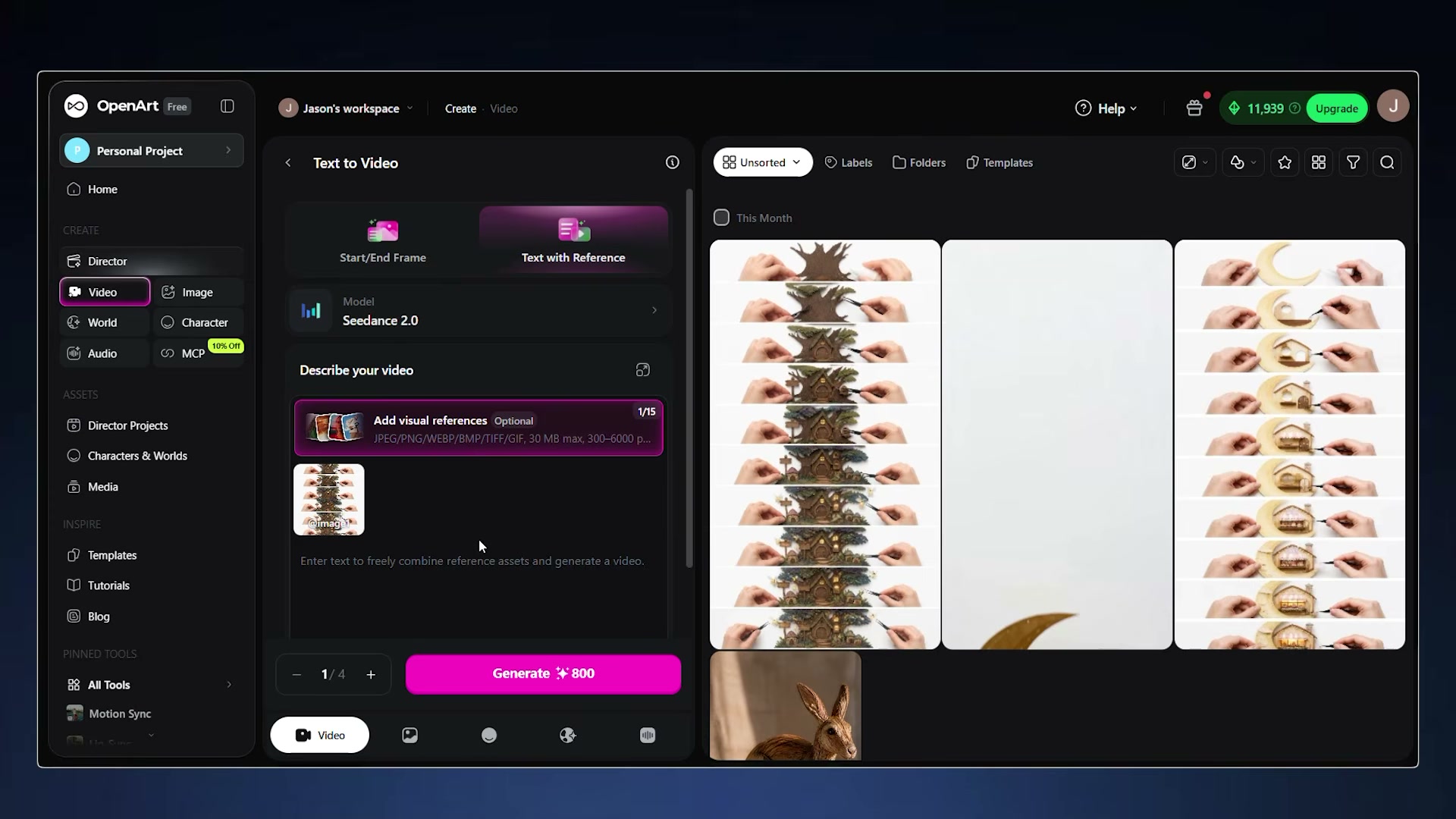Open the rabbit sculpture thumbnail
The height and width of the screenshot is (819, 1456).
point(786,706)
